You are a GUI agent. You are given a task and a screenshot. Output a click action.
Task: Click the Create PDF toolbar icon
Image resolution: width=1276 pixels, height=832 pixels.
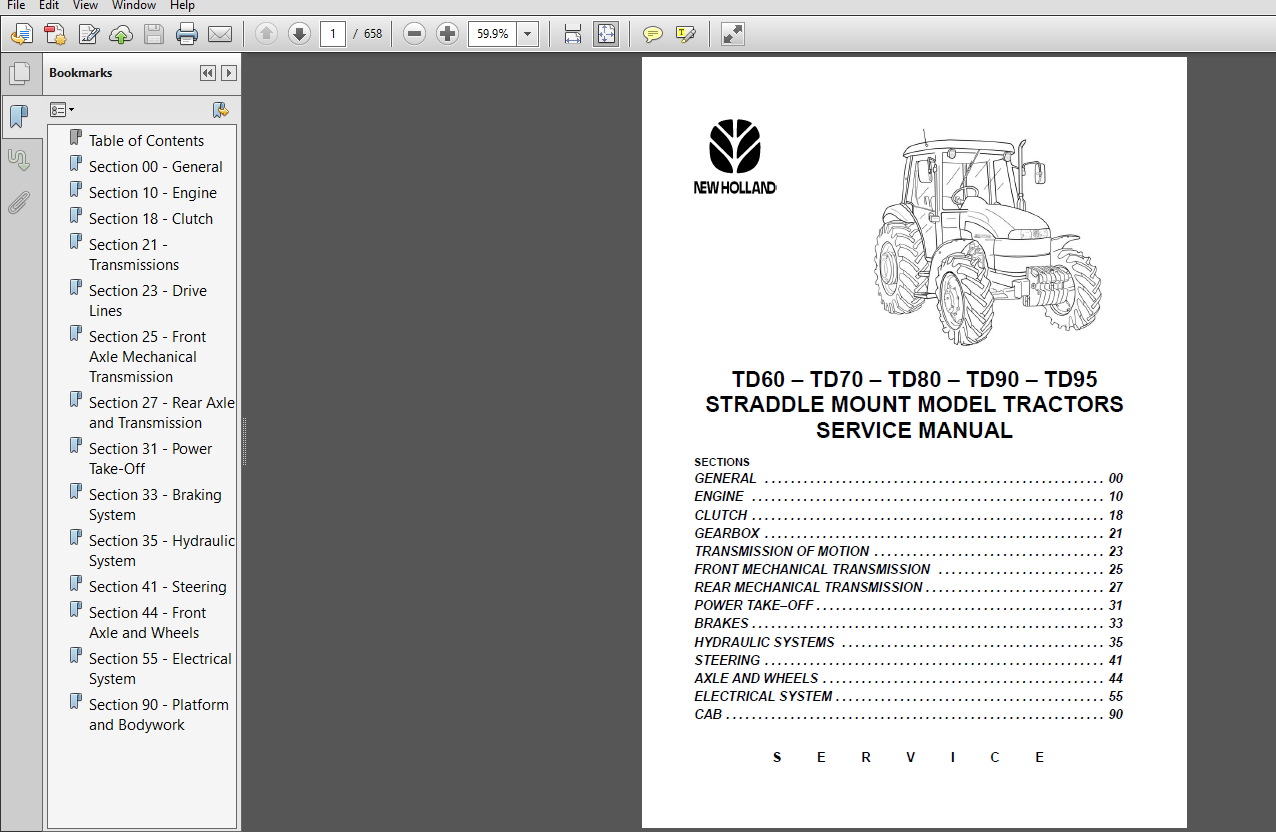tap(55, 35)
